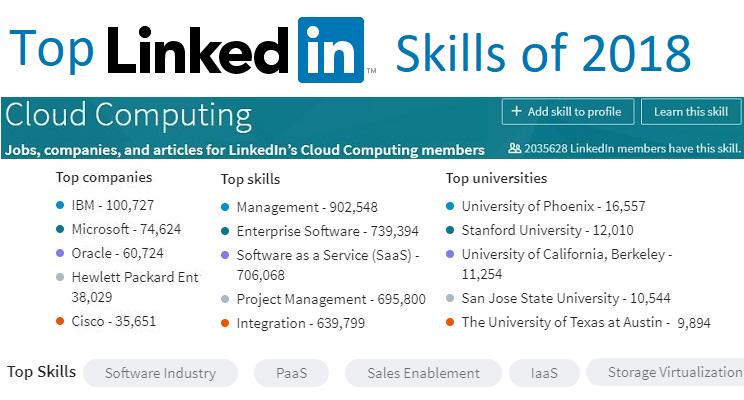Click the members icon beside 2035628
Image resolution: width=744 pixels, height=400 pixels.
pos(514,149)
